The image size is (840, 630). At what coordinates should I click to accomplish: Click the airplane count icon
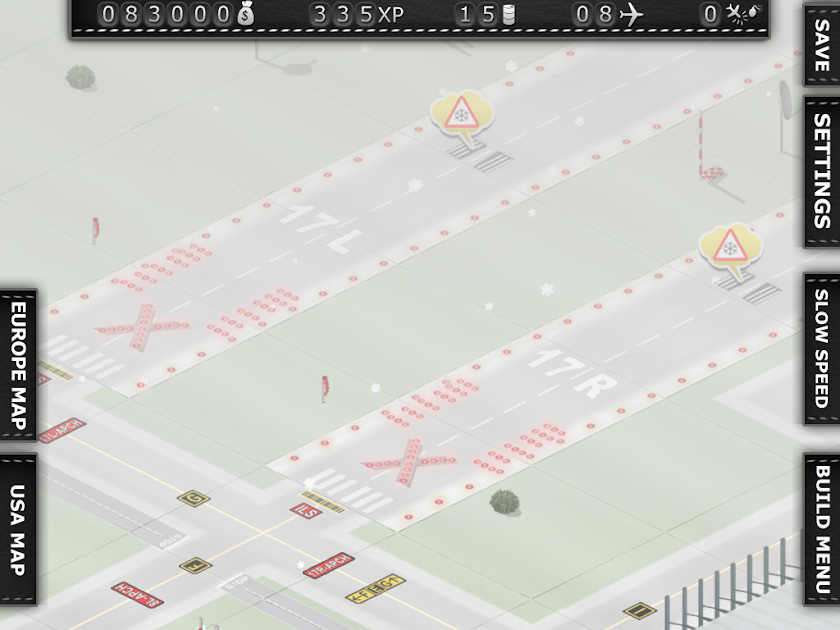(x=631, y=14)
